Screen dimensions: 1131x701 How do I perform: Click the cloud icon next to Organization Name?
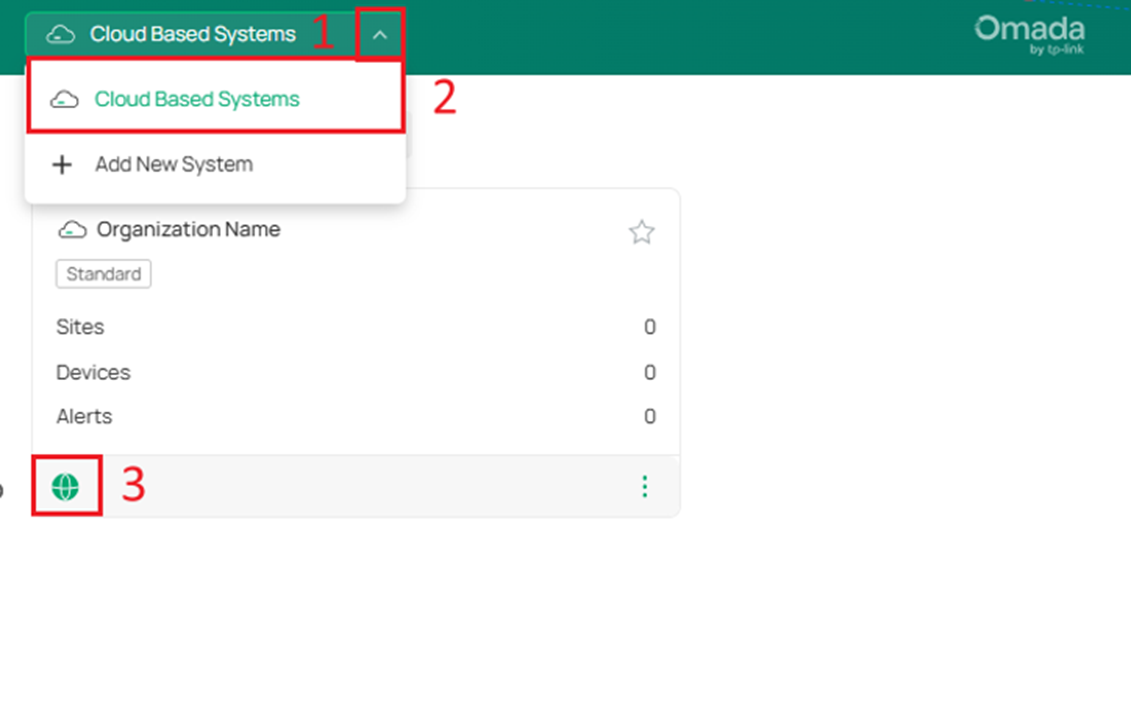(72, 230)
